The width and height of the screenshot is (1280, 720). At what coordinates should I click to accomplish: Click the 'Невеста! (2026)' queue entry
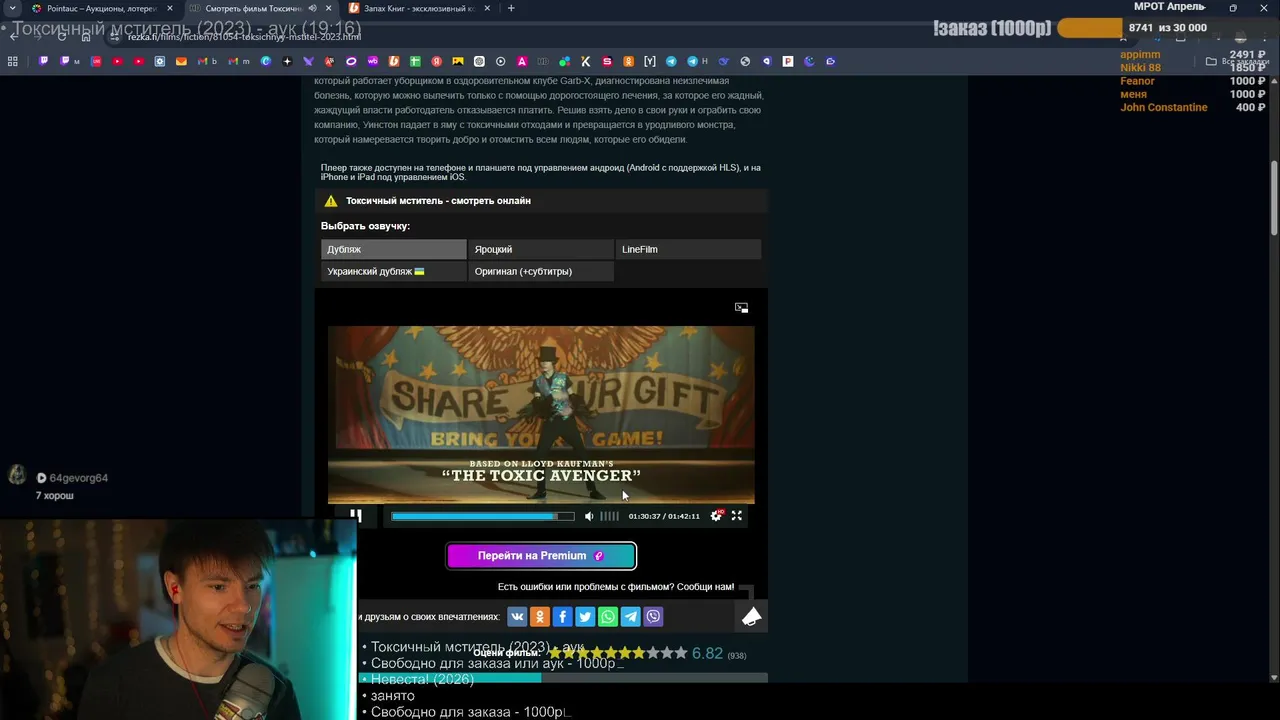tap(422, 679)
